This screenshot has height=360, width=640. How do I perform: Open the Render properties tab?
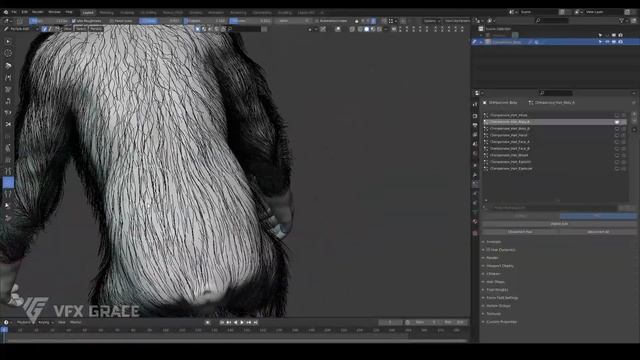[x=475, y=116]
